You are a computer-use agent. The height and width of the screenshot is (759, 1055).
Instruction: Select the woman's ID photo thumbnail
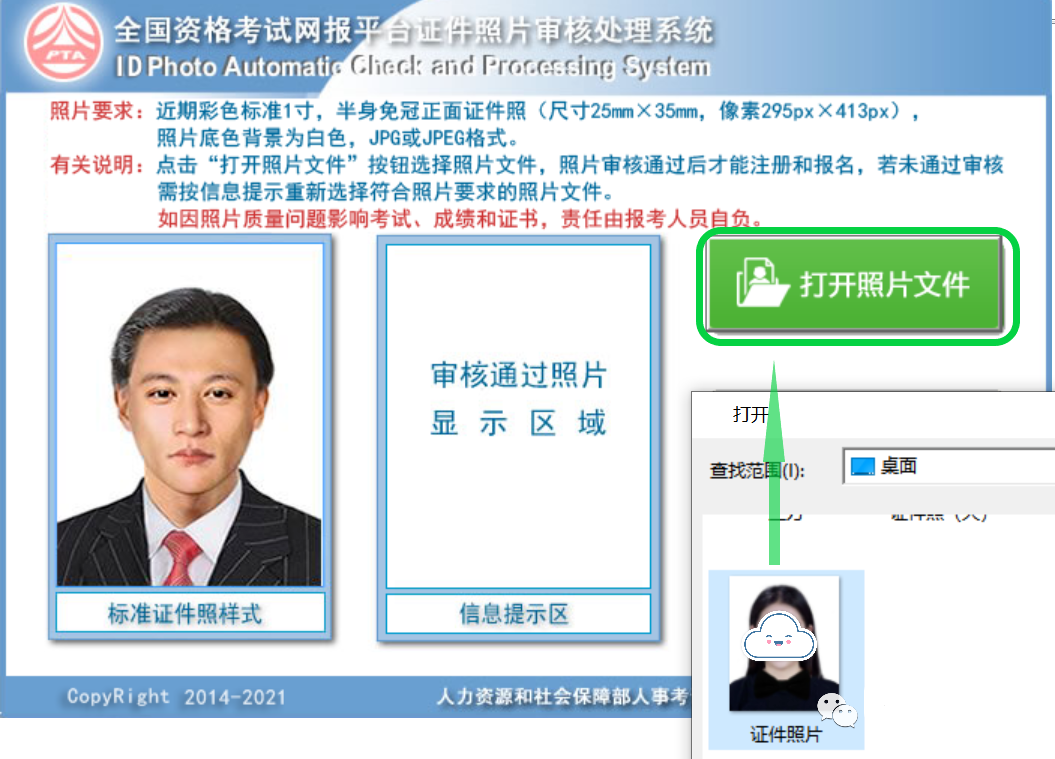click(x=783, y=643)
